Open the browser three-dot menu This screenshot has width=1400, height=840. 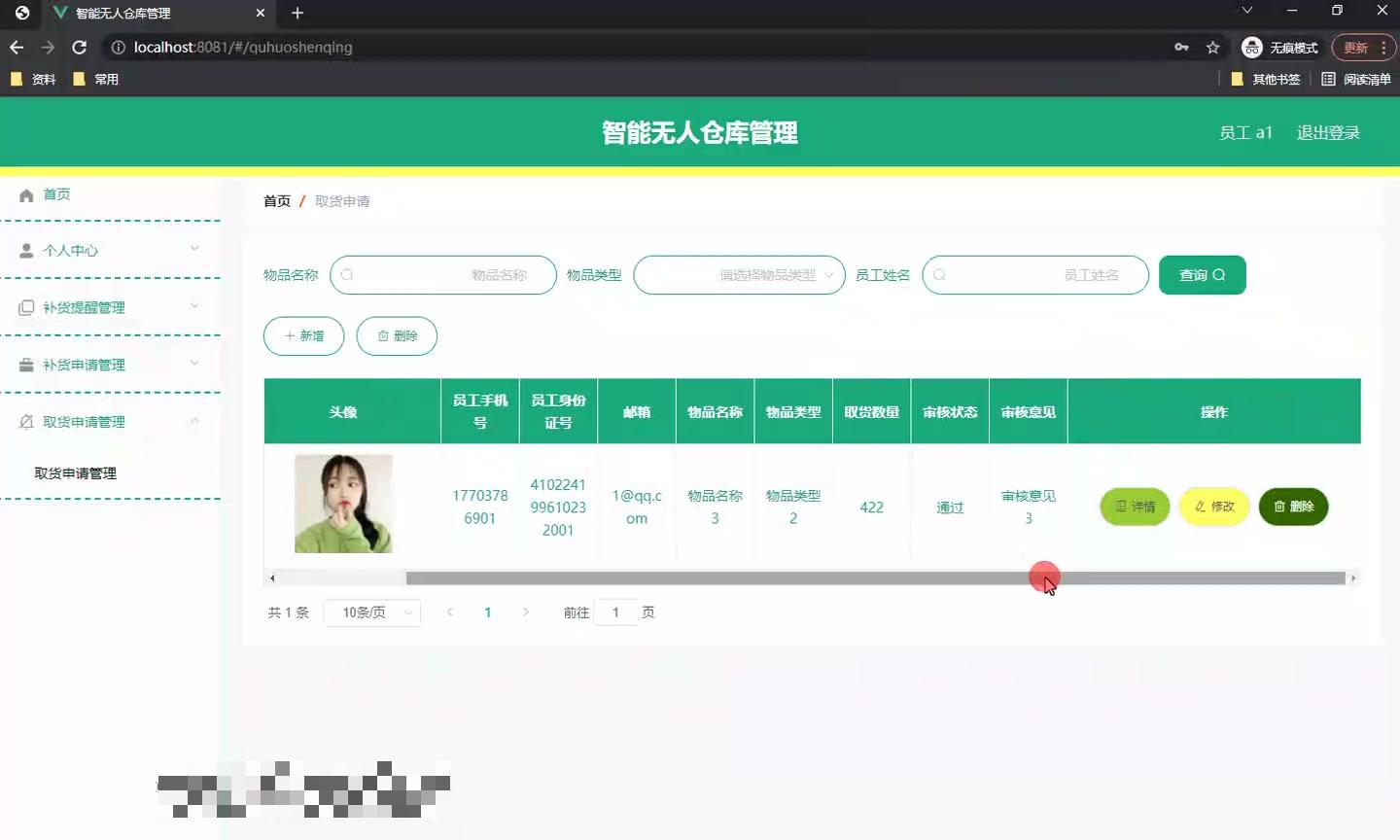[x=1384, y=47]
